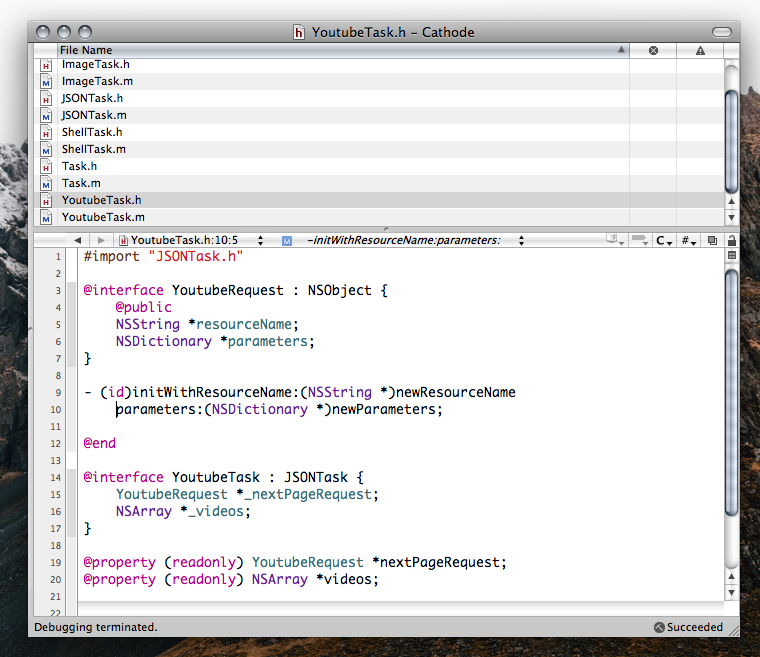This screenshot has width=760, height=657.
Task: Click the editor scroll down arrow
Action: 731,593
